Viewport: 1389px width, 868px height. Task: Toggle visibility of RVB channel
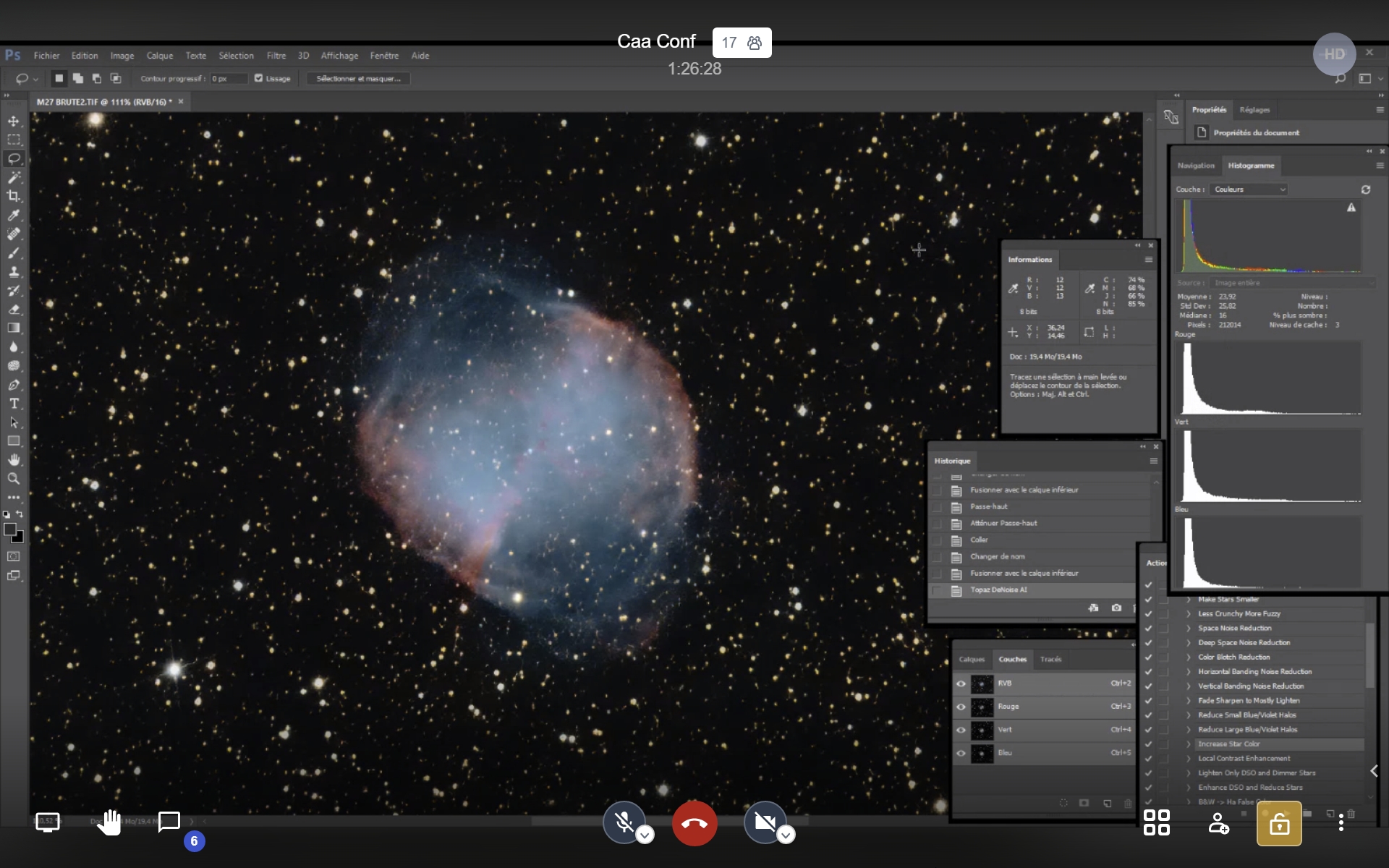click(x=961, y=684)
